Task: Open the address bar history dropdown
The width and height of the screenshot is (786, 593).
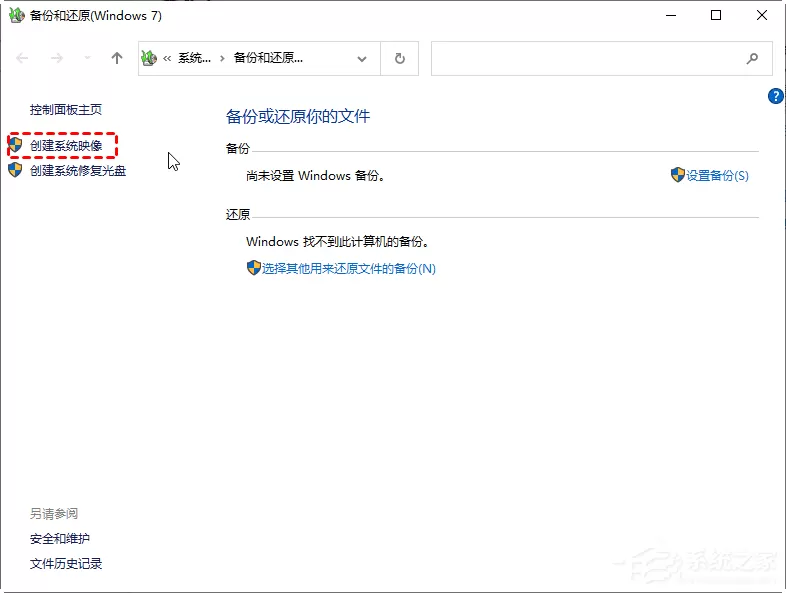Action: [x=362, y=59]
